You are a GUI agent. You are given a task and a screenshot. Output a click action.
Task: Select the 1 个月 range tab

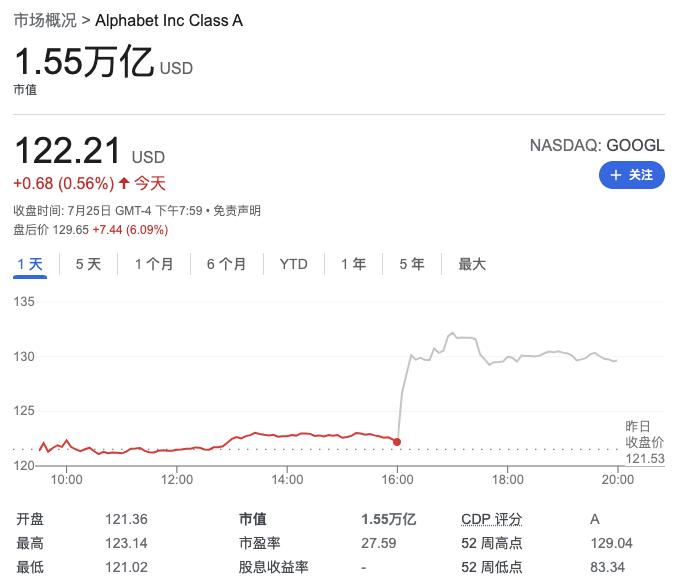point(154,264)
